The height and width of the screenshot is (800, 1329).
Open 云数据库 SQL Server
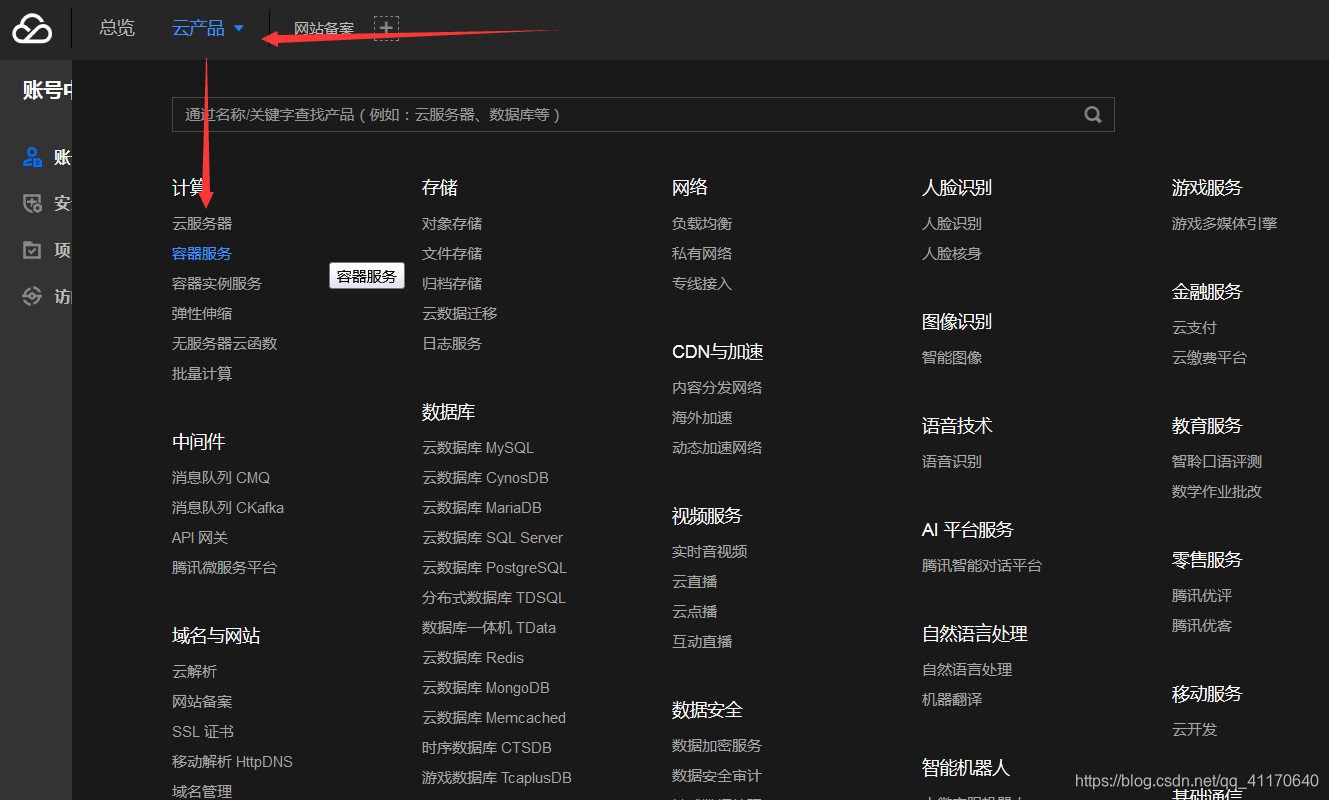pyautogui.click(x=492, y=538)
